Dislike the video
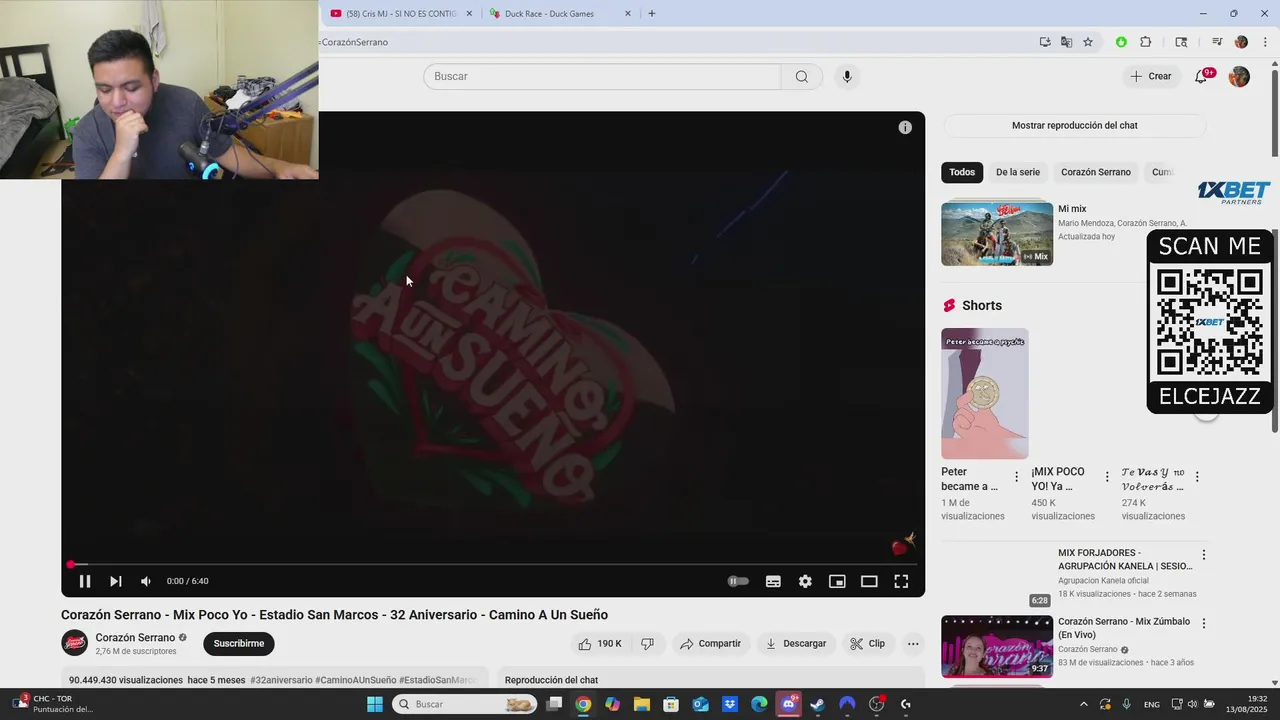This screenshot has width=1280, height=720. coord(647,644)
